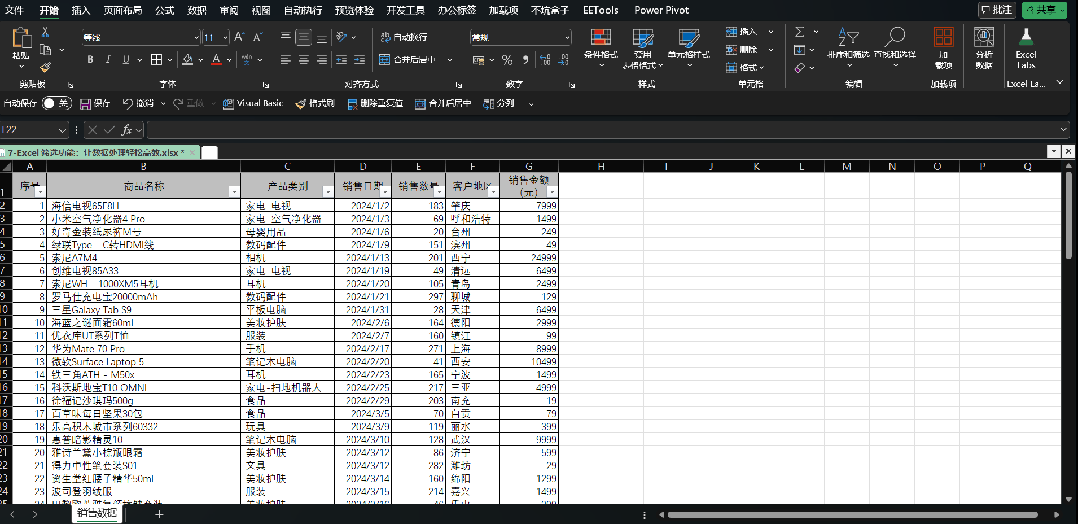Click the Insert Function fx icon
1078x524 pixels.
[127, 129]
